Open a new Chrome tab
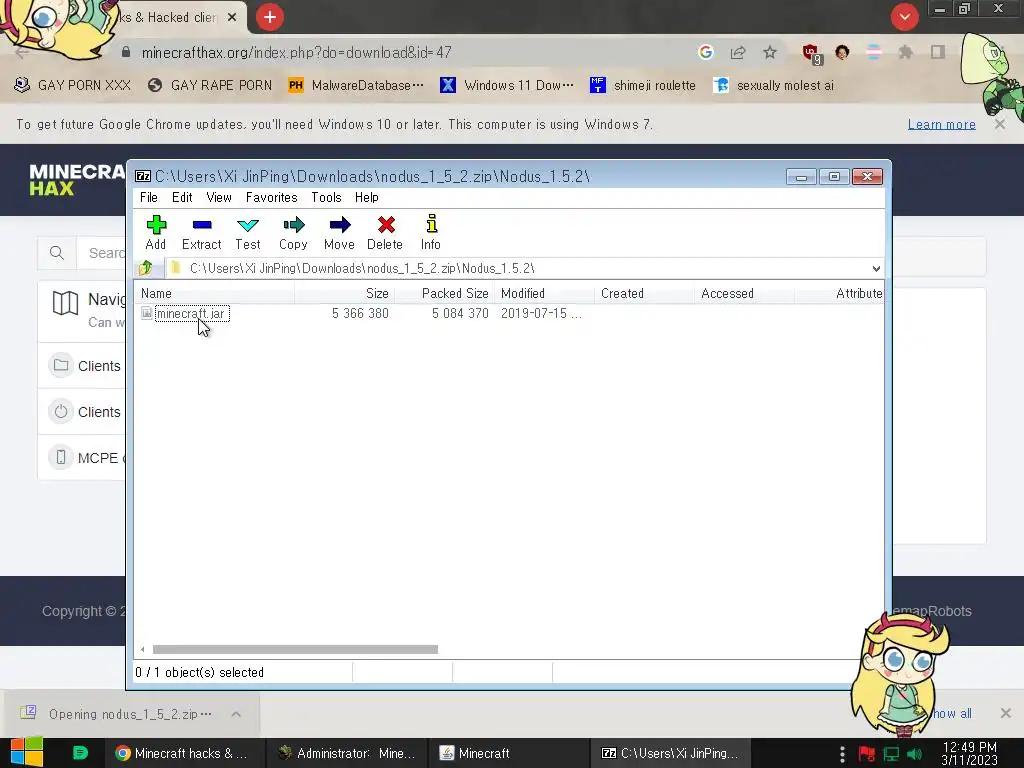 click(x=270, y=17)
